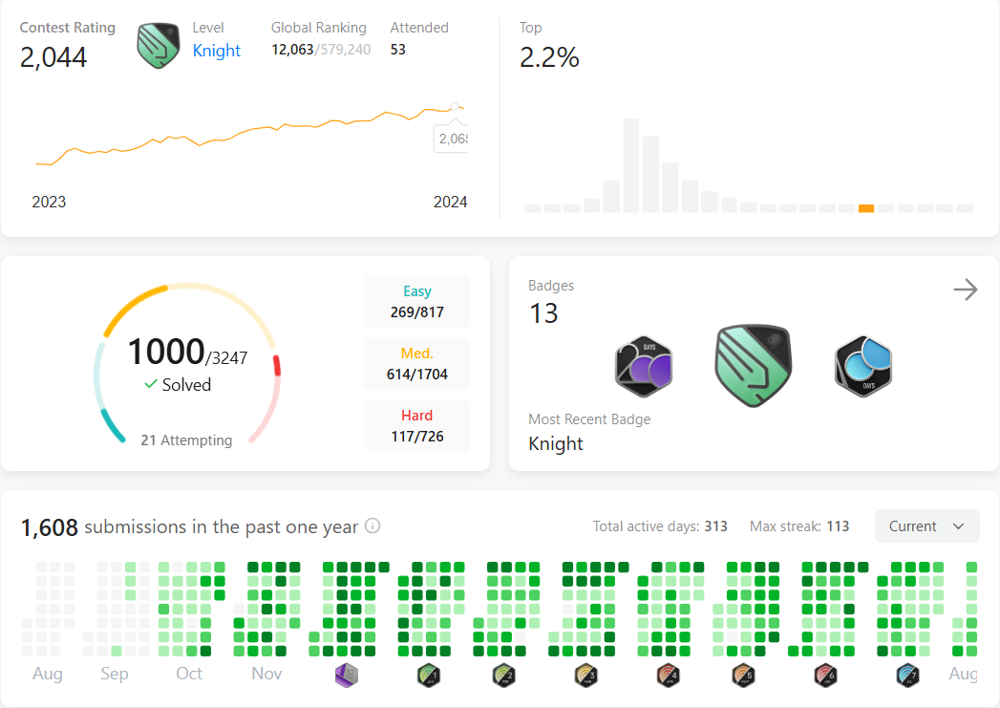Select the large Knight badge in Badges
This screenshot has height=708, width=1000.
754,365
